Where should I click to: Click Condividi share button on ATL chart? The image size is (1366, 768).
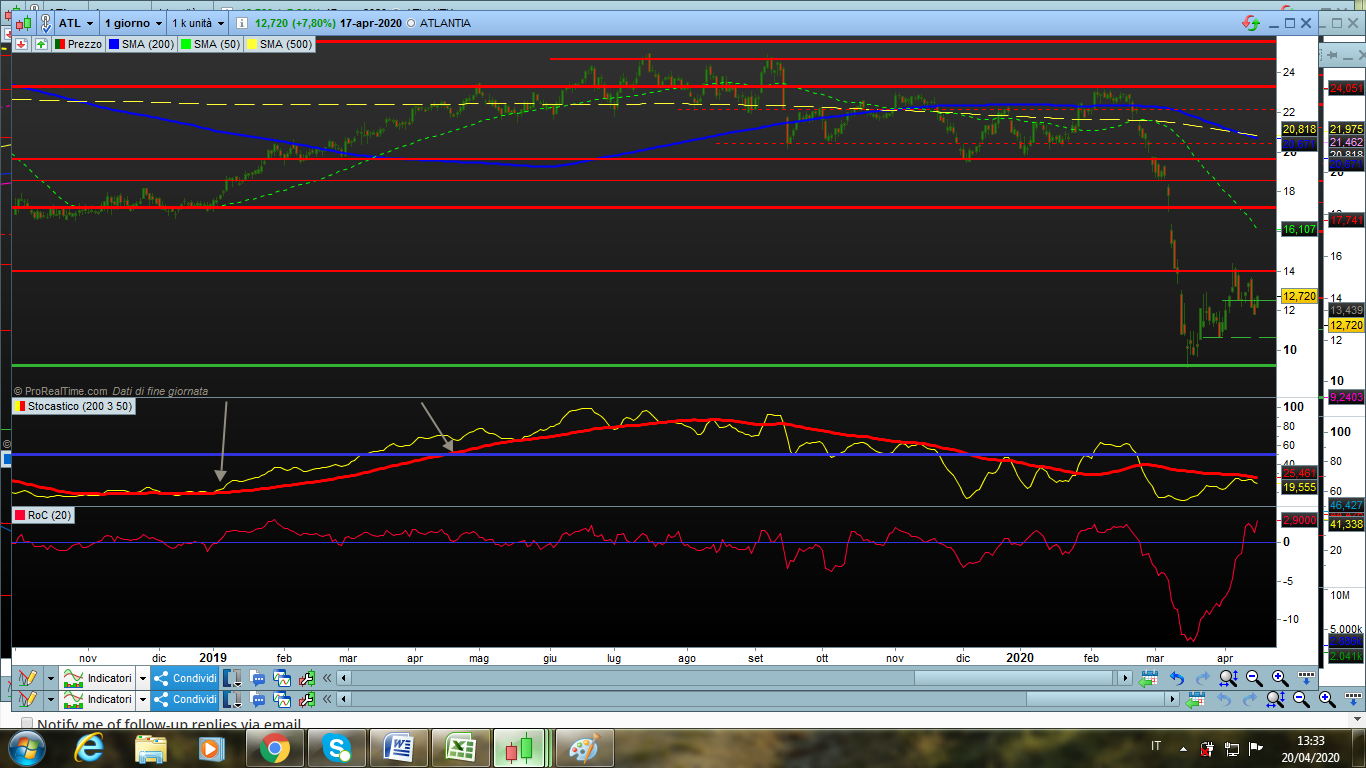click(x=185, y=677)
